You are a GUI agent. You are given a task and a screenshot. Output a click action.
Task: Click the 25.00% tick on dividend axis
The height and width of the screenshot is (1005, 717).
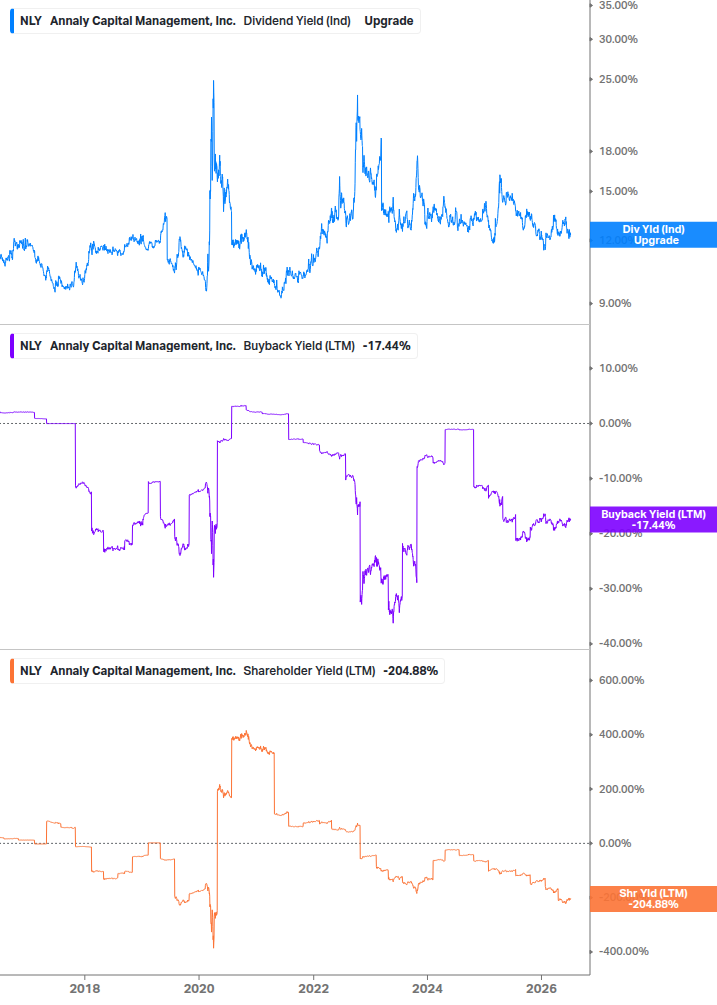618,79
